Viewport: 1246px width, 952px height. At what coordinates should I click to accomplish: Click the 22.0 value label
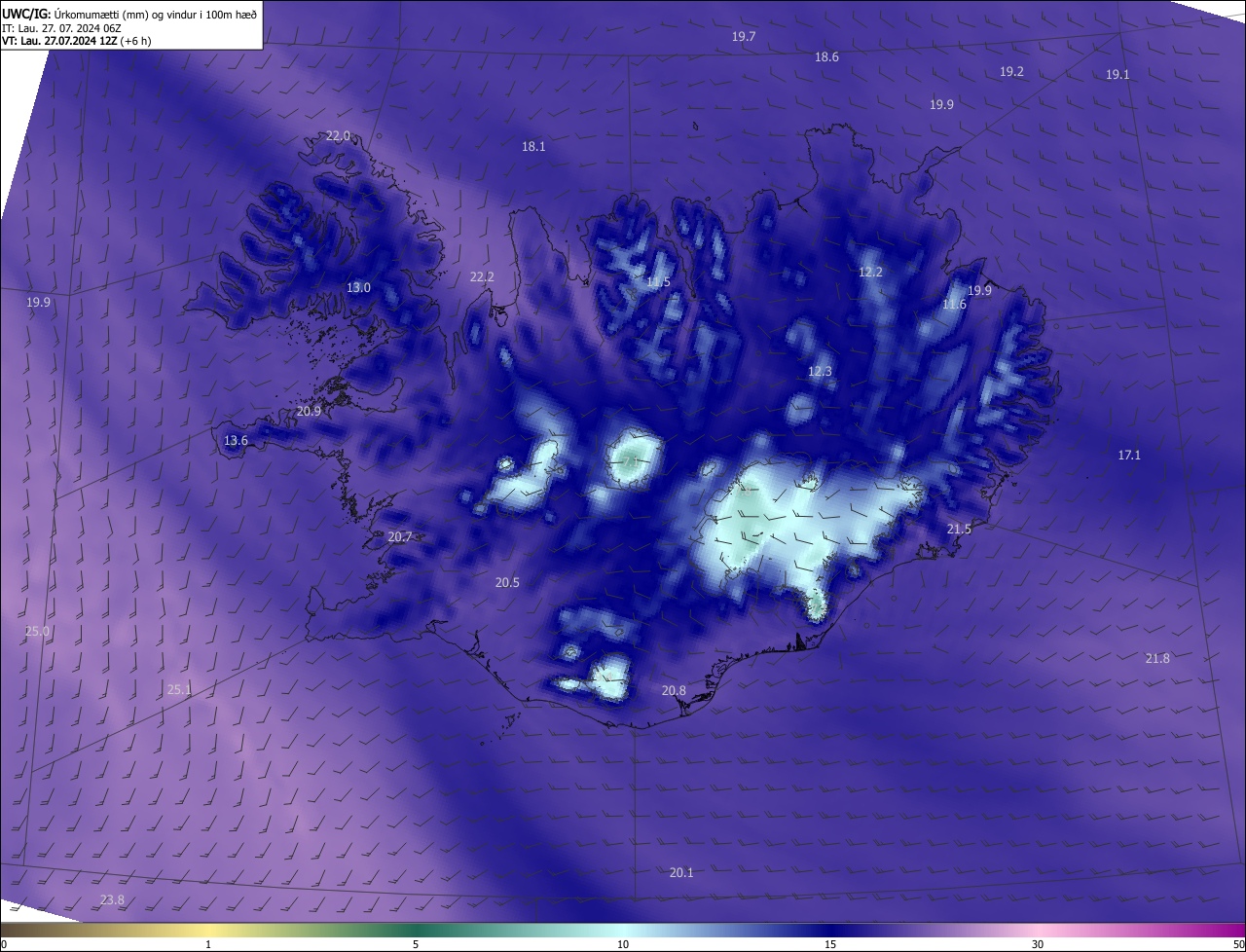pyautogui.click(x=338, y=136)
